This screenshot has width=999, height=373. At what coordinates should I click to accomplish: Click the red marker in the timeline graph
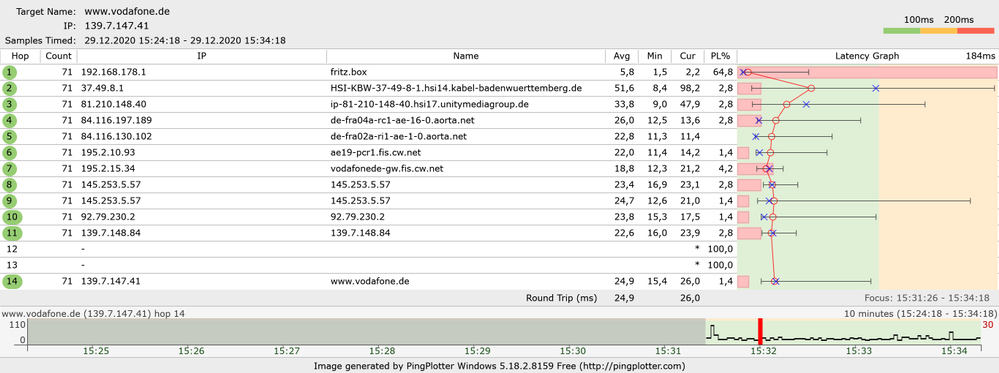pyautogui.click(x=760, y=332)
